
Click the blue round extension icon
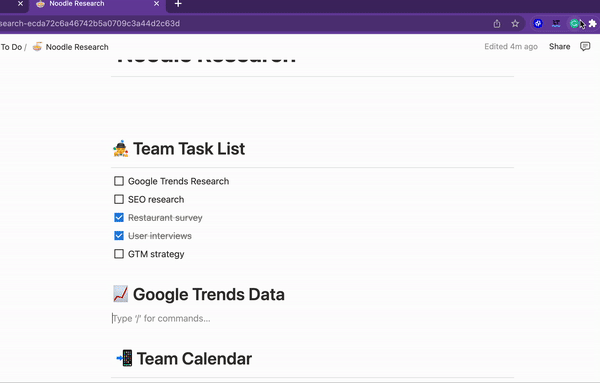click(x=538, y=24)
